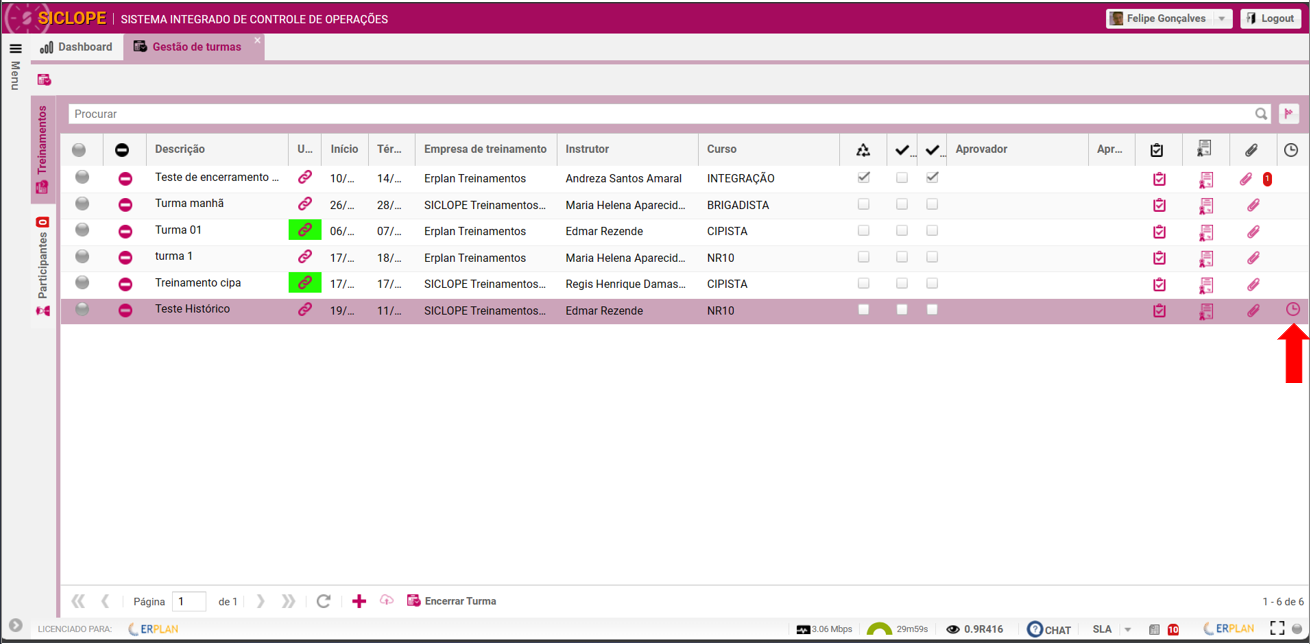Image resolution: width=1310 pixels, height=644 pixels.
Task: Click the link icon for Teste de encerramento
Action: [305, 177]
